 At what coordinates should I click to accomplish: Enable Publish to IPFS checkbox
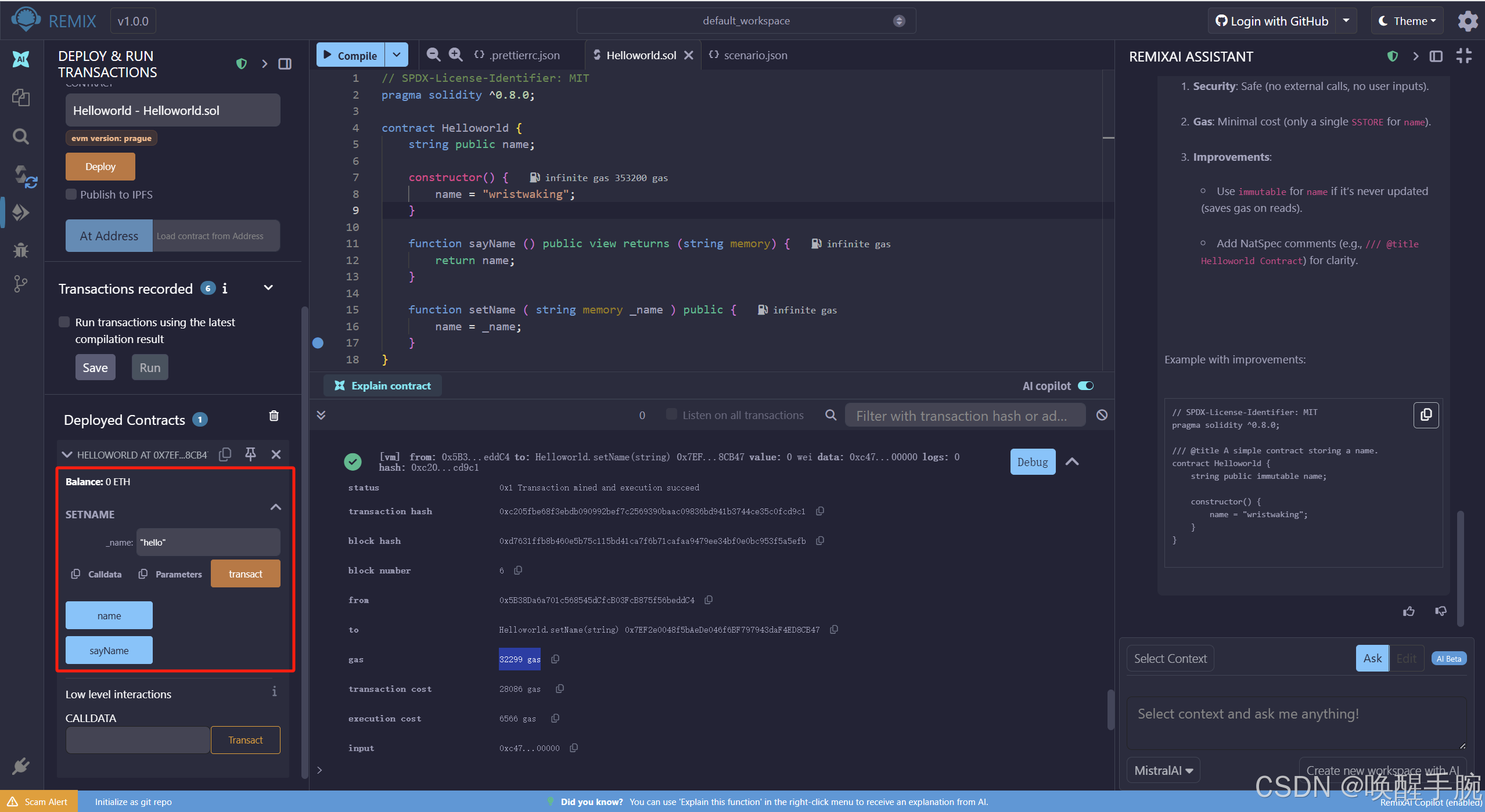pos(71,194)
